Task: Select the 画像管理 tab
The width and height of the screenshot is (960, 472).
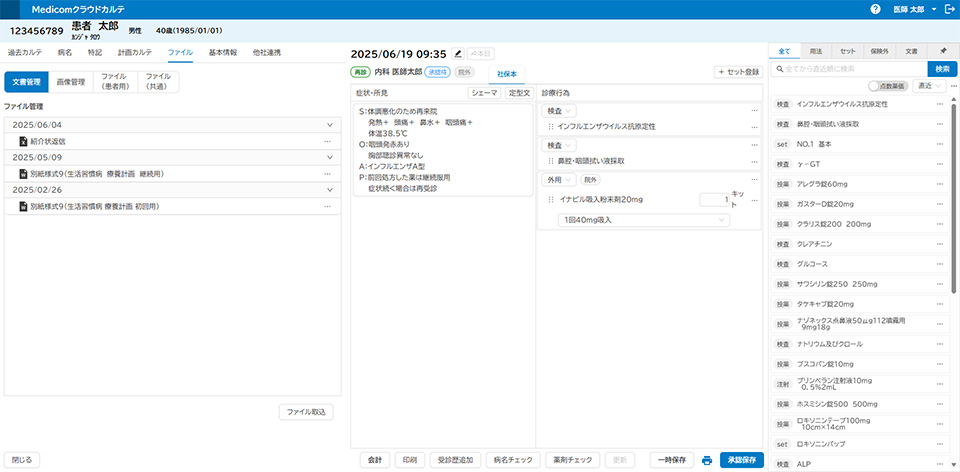Action: (70, 81)
